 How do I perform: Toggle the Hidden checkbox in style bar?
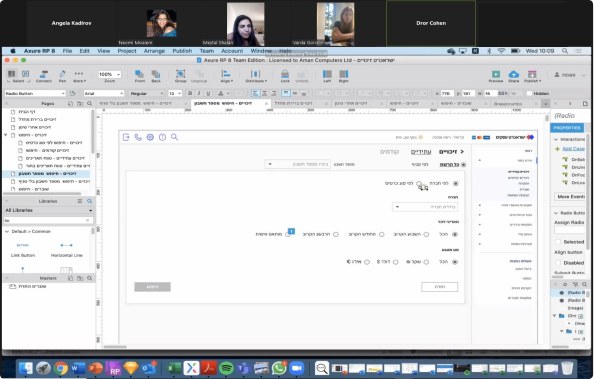[x=530, y=93]
